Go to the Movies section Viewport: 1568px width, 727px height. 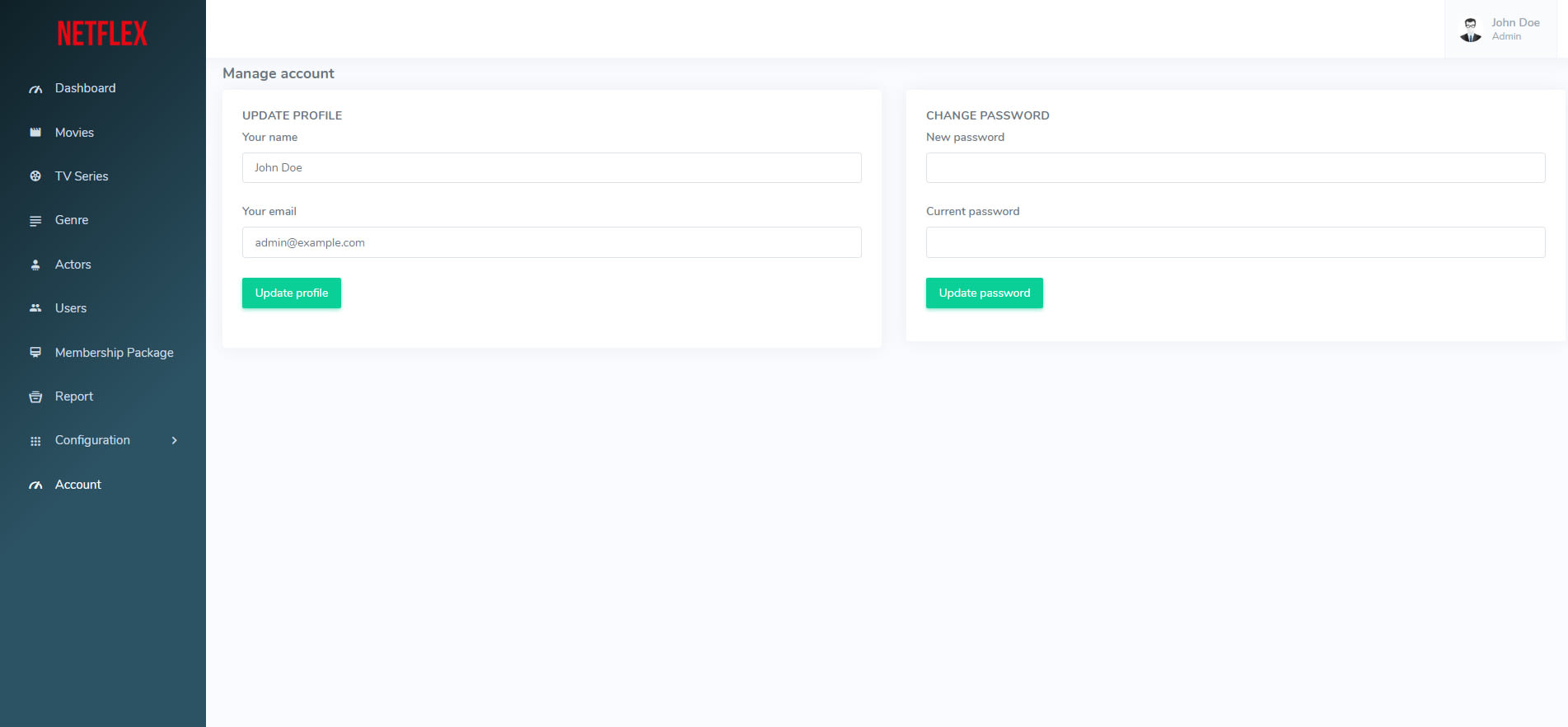click(103, 133)
